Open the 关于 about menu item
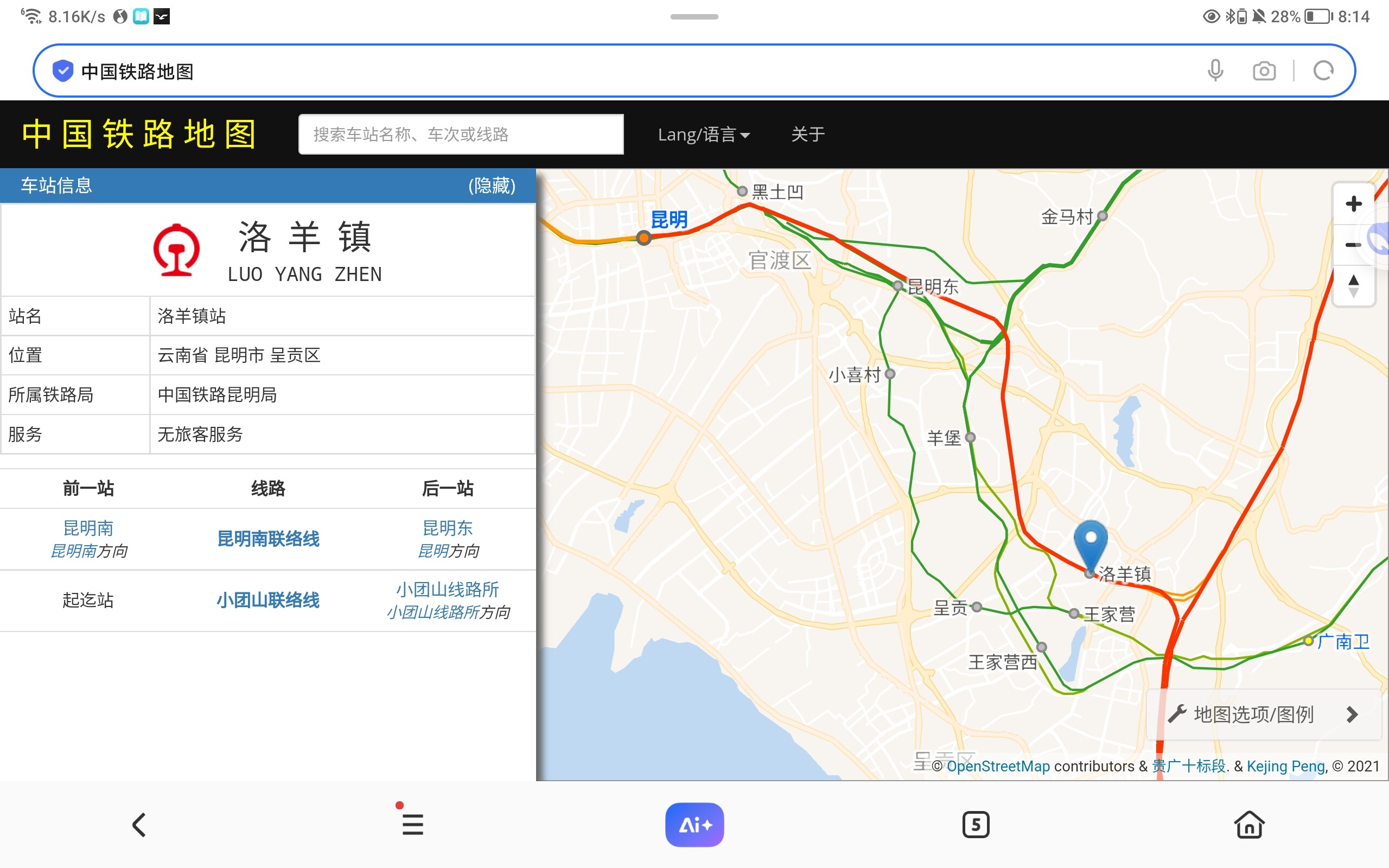 [807, 135]
